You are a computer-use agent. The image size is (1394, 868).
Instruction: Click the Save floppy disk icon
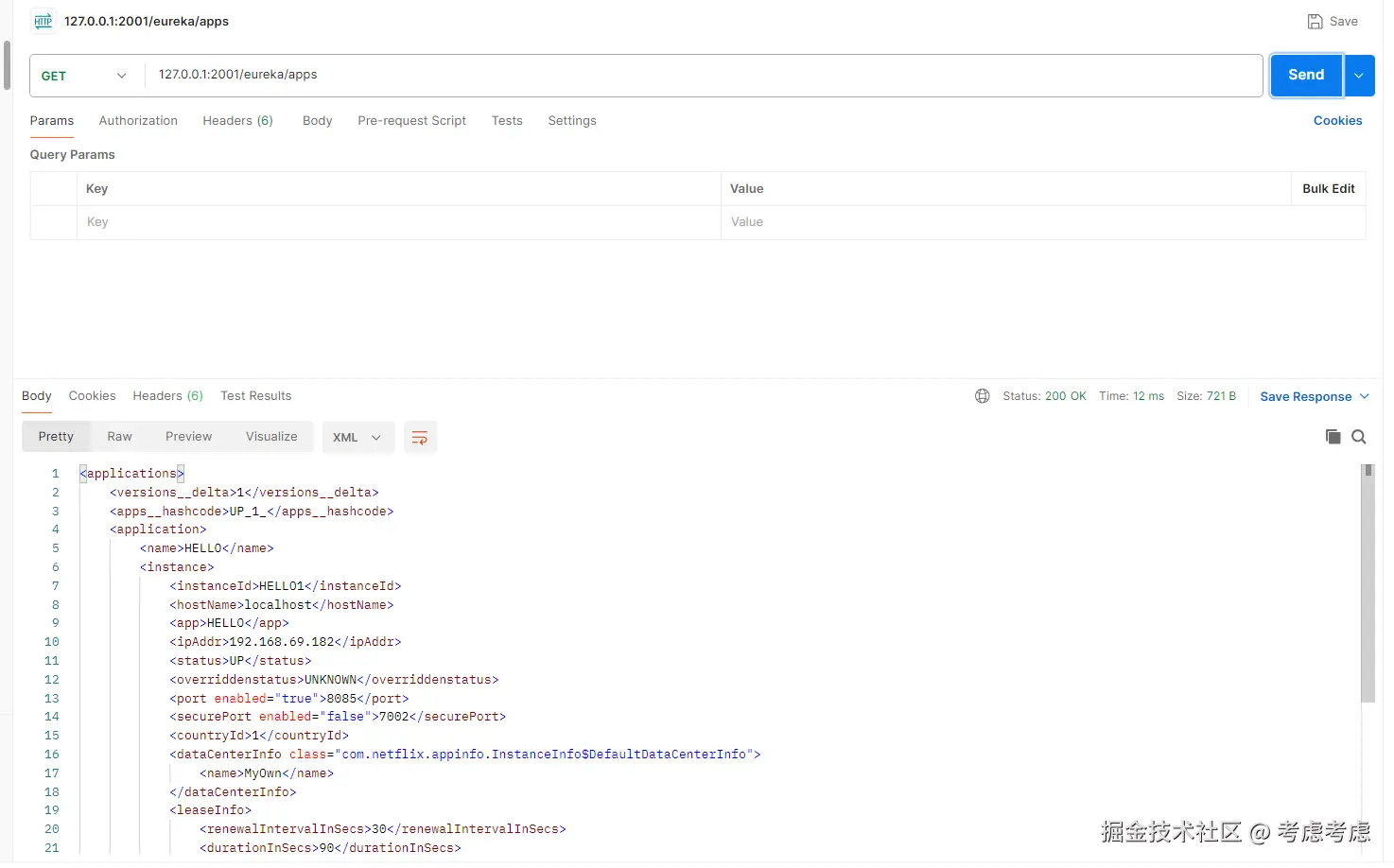[1315, 21]
